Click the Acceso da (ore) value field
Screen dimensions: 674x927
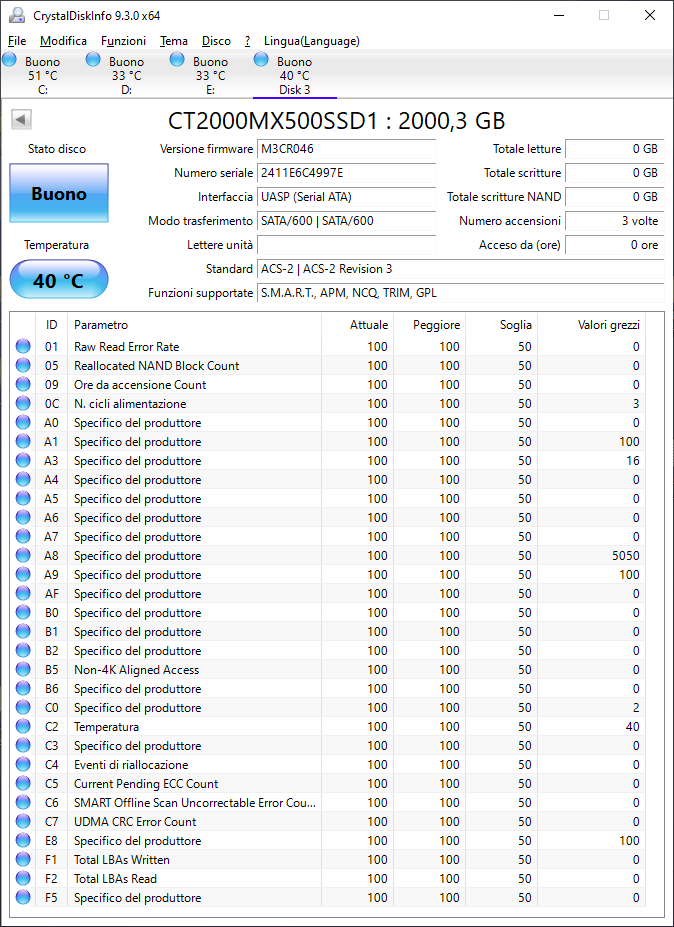[614, 245]
